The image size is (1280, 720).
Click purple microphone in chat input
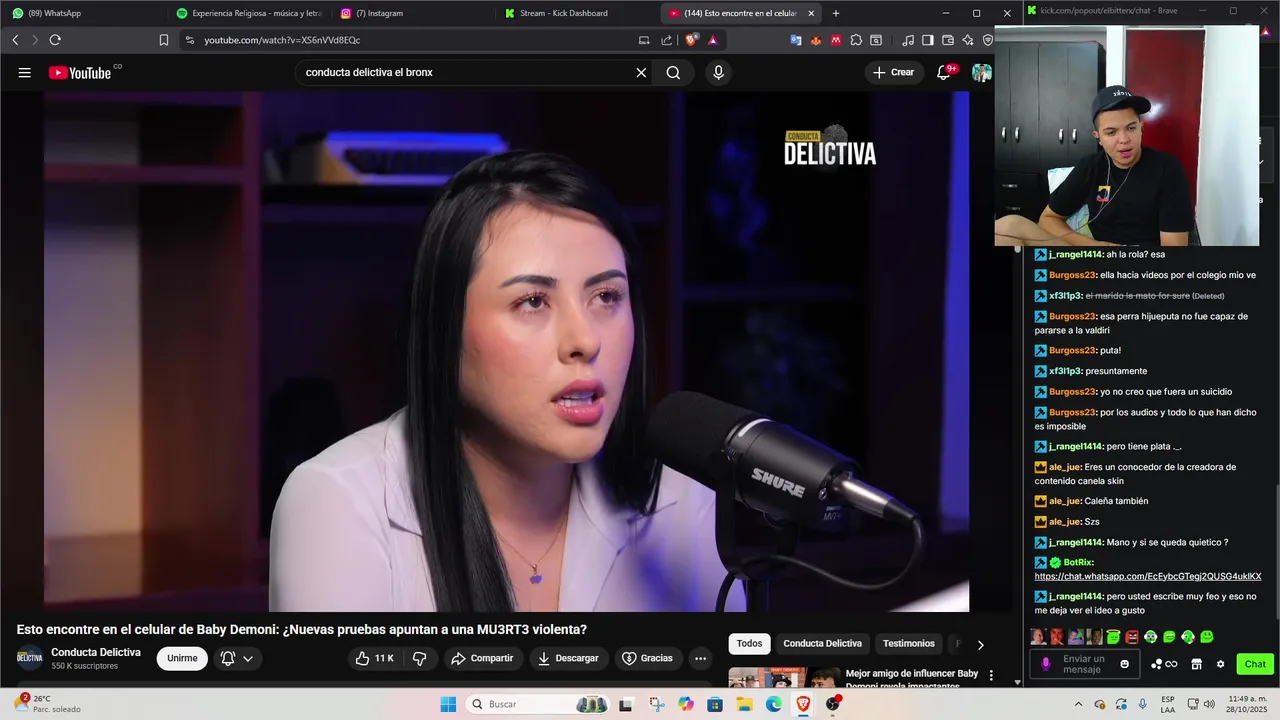[x=1046, y=664]
